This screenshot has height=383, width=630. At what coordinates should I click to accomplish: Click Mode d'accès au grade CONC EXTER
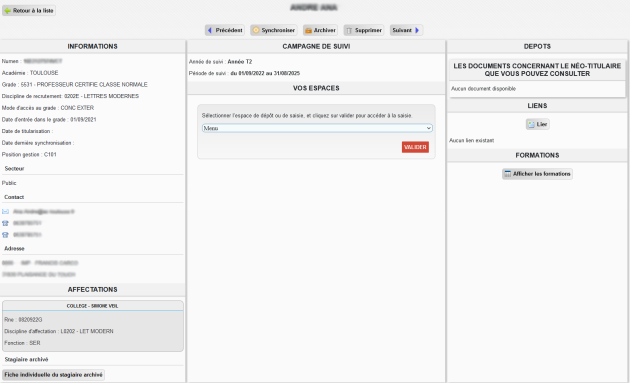coord(48,108)
